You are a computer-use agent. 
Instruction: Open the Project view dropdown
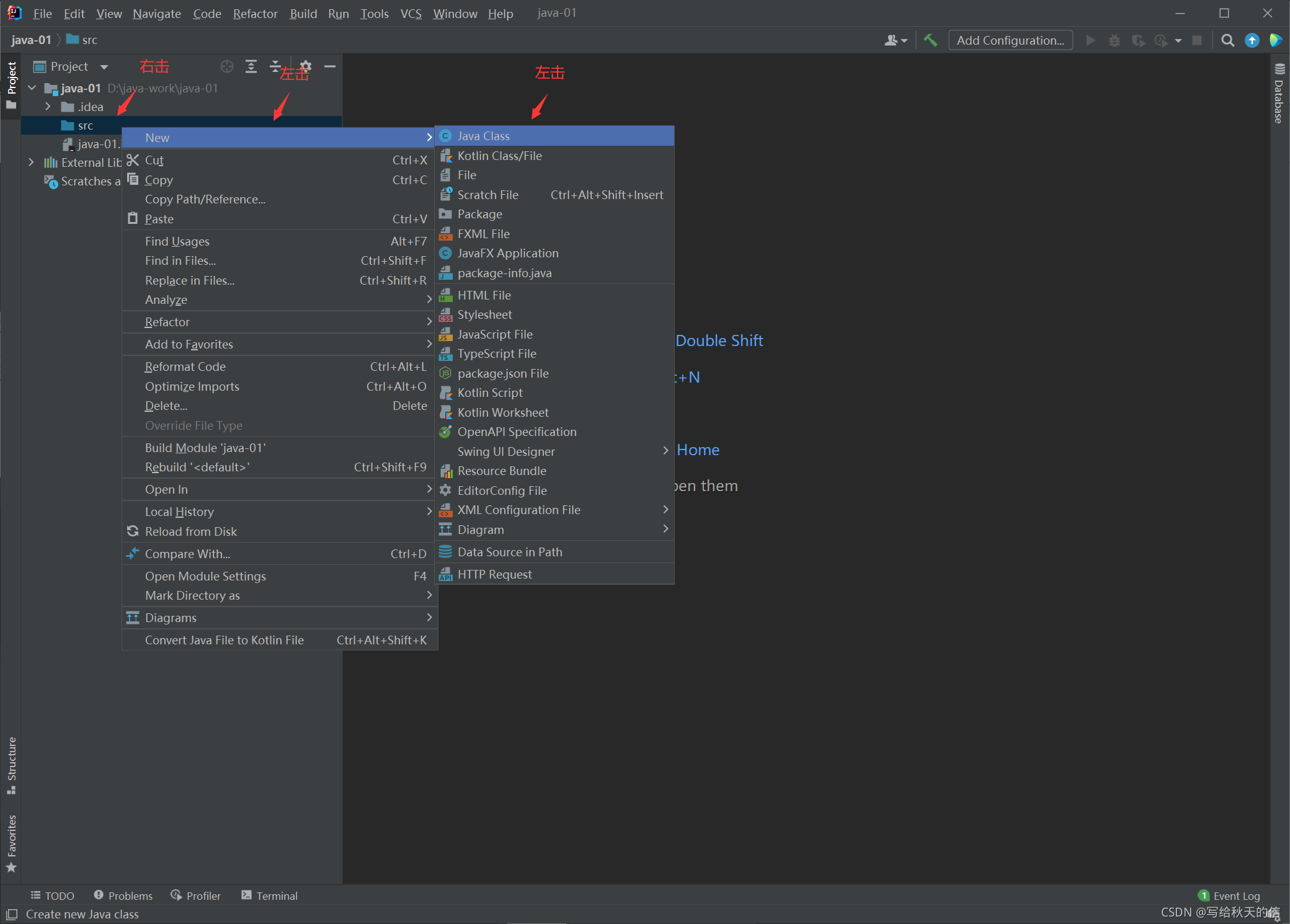[104, 66]
